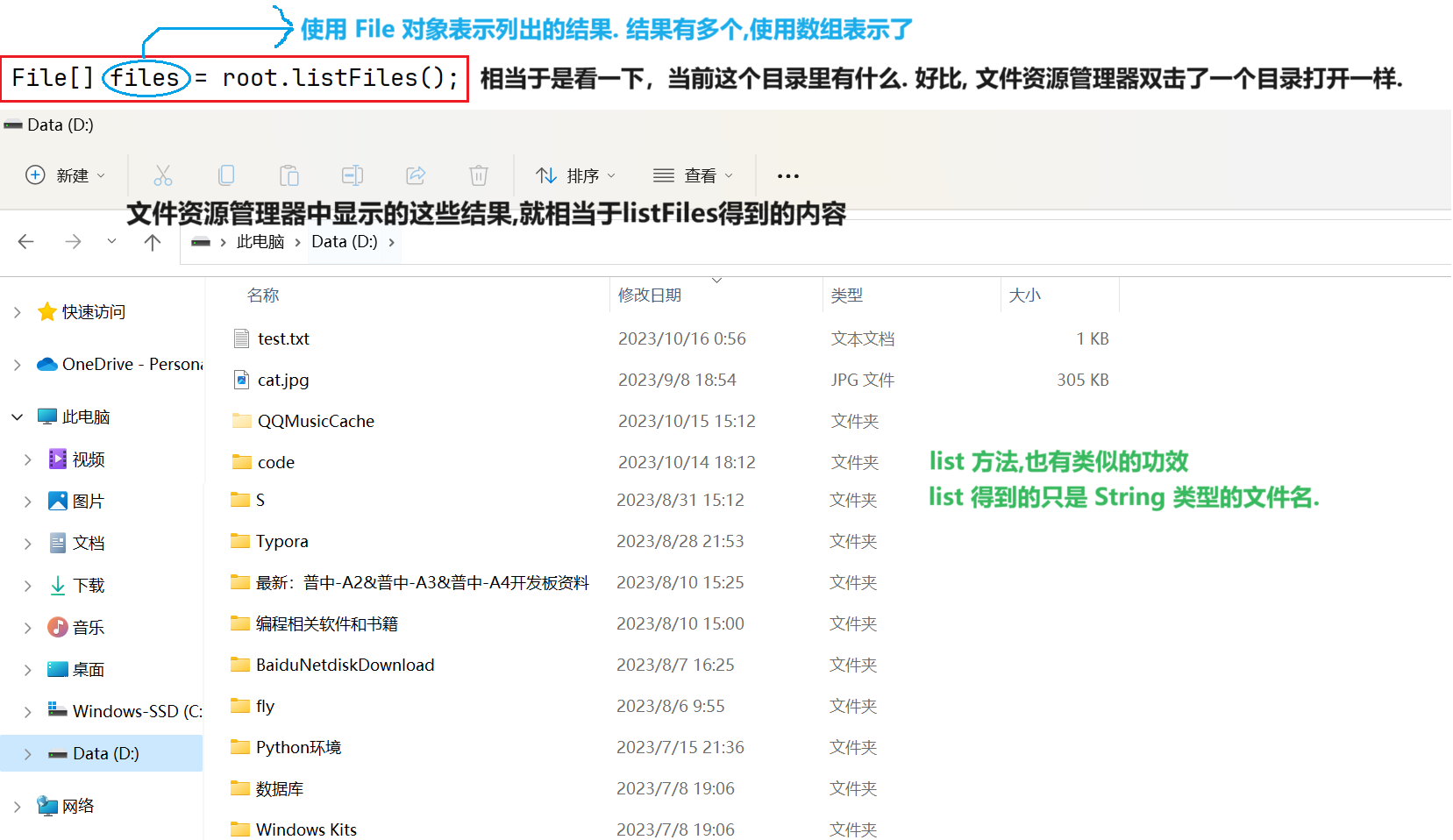
Task: Expand OneDrive - Personal tree node
Action: click(x=18, y=364)
